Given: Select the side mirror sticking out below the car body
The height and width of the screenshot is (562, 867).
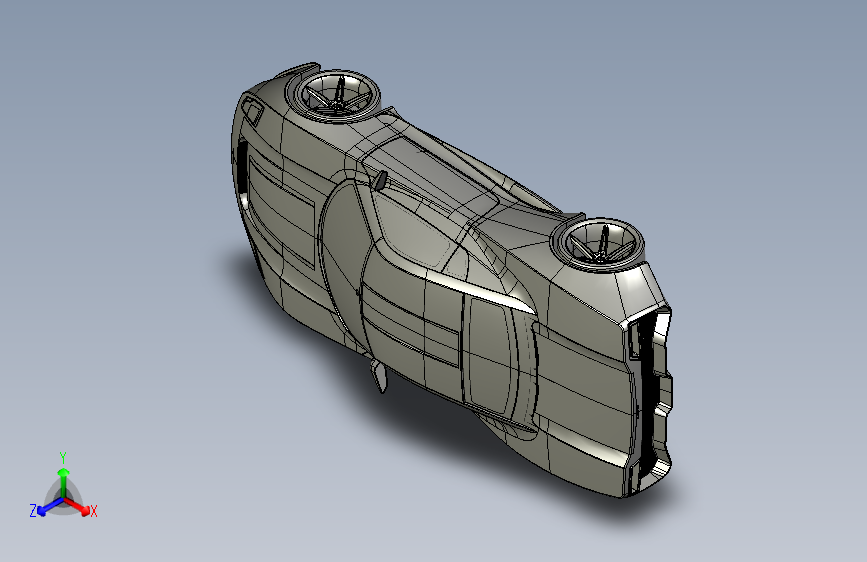Looking at the screenshot, I should (x=379, y=376).
